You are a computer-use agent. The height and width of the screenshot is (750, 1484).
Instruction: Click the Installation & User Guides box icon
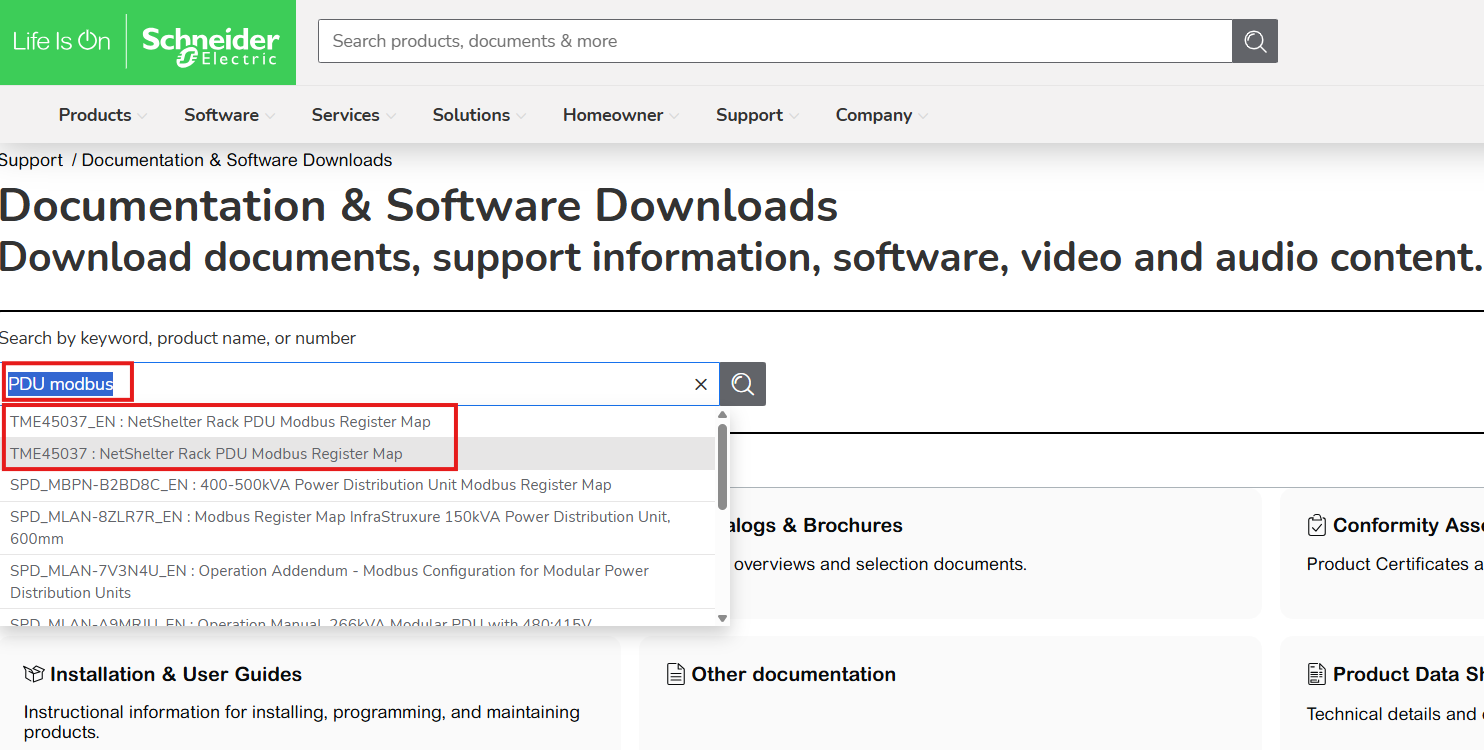click(x=33, y=675)
